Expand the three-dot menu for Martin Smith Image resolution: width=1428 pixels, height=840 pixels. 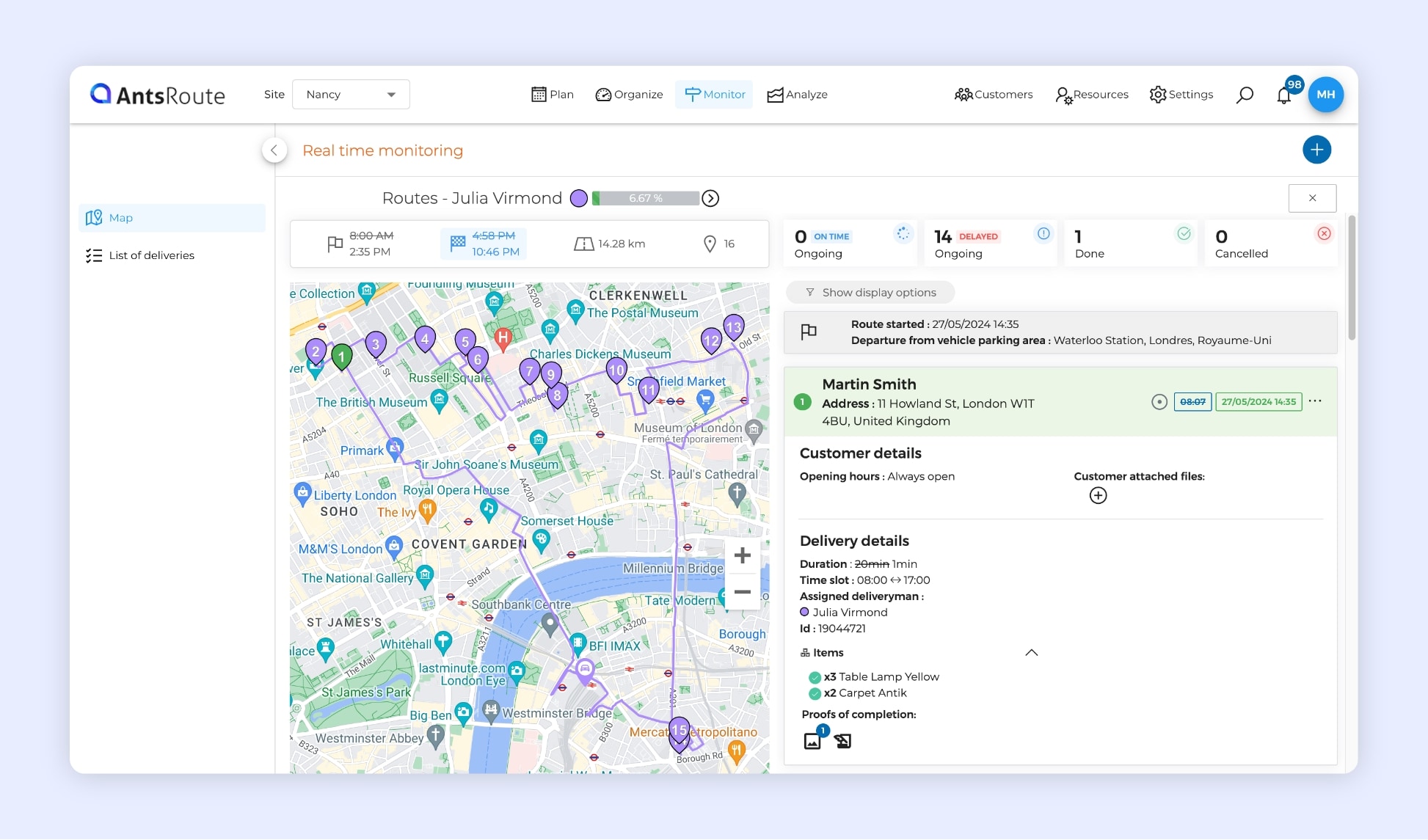1316,401
